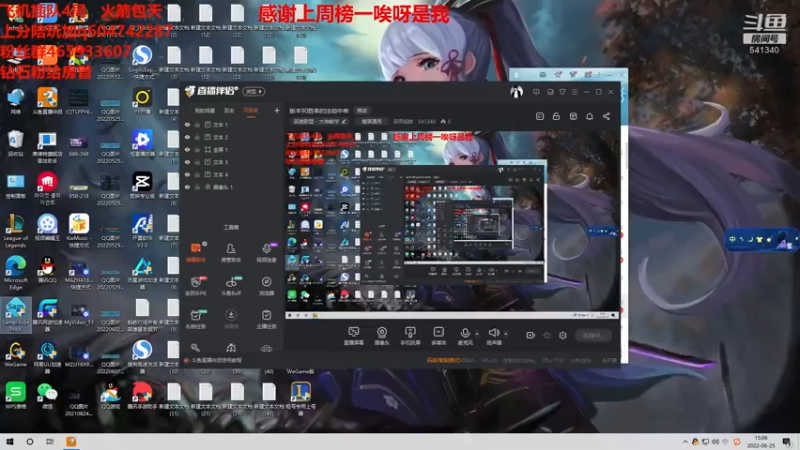Open the 礼物任务 tool
The image size is (800, 450).
[195, 319]
